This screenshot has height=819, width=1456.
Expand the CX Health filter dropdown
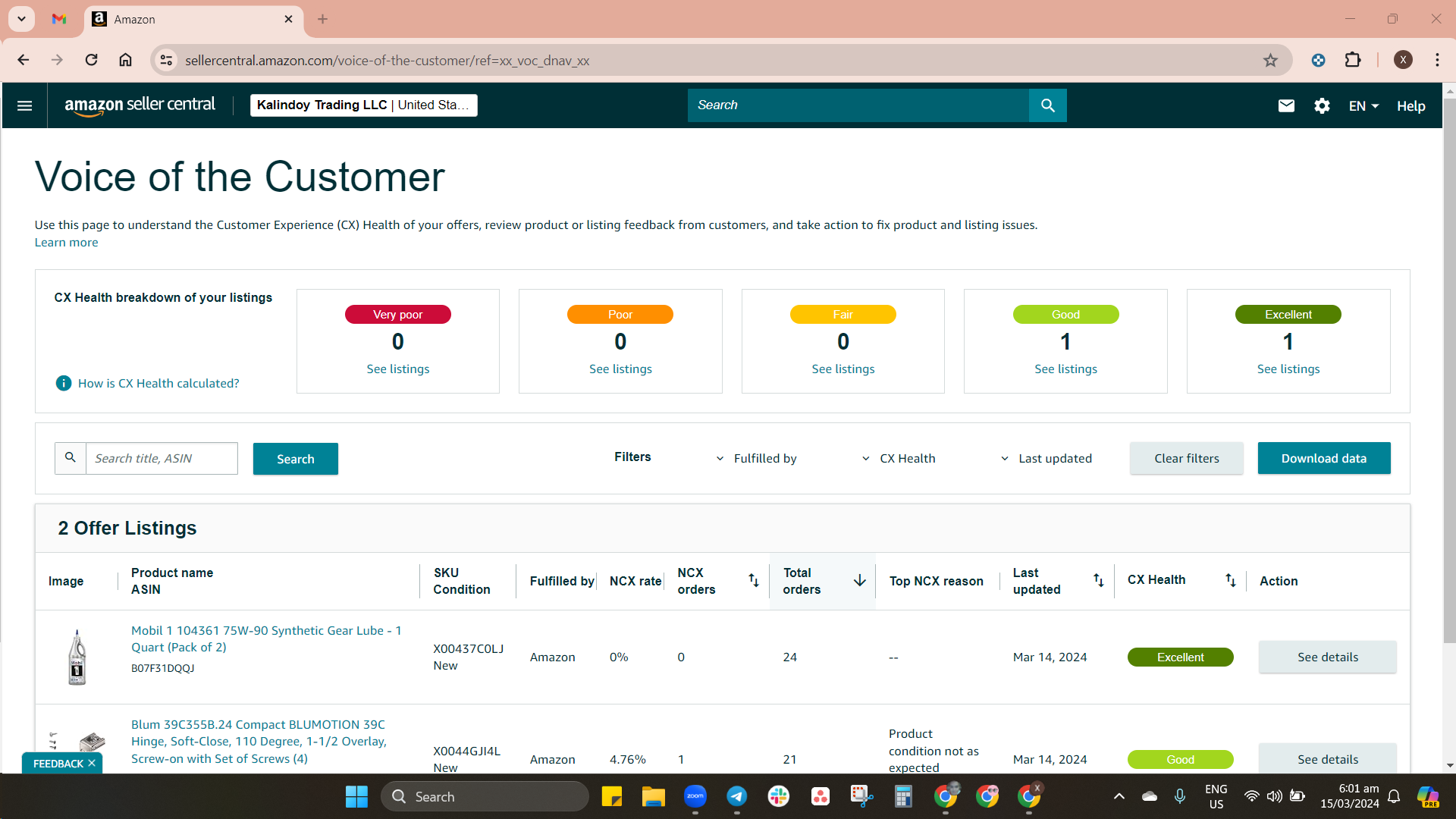(899, 458)
